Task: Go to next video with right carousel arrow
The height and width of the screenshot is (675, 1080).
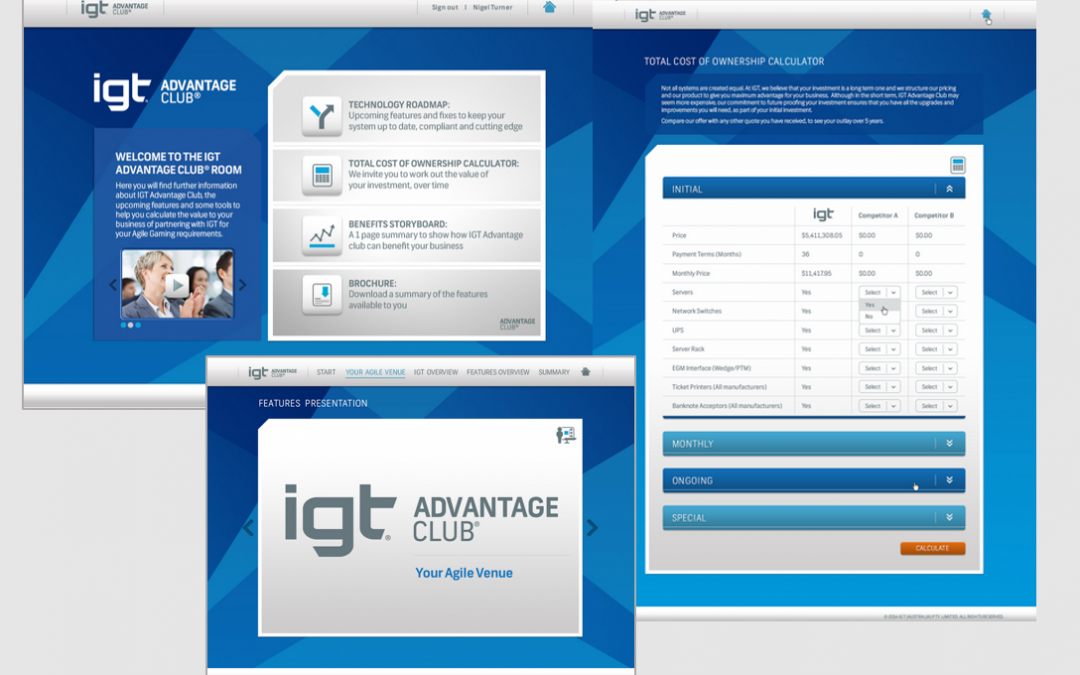Action: pyautogui.click(x=242, y=284)
